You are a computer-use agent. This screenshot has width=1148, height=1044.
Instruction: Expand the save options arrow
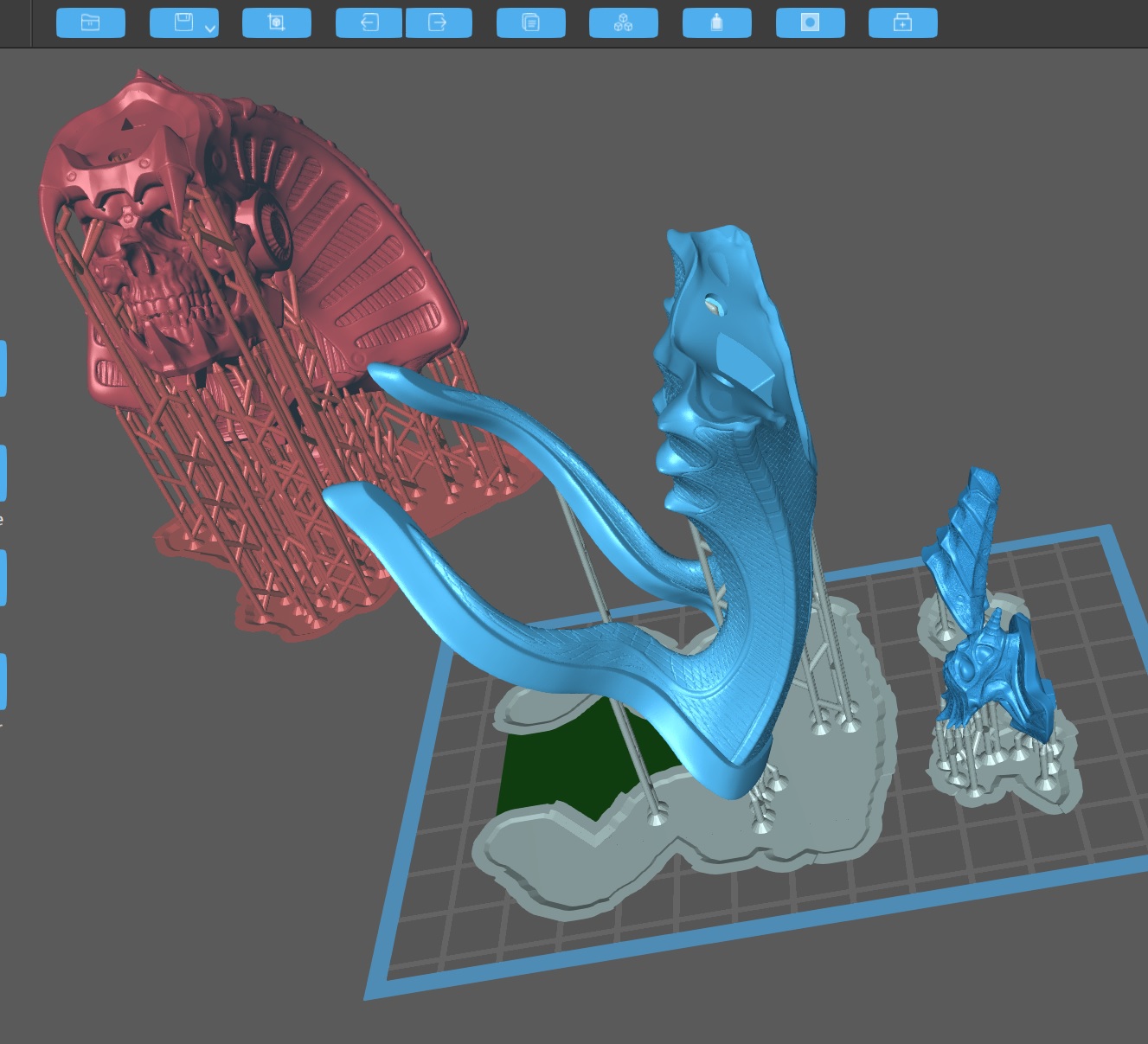pyautogui.click(x=209, y=29)
